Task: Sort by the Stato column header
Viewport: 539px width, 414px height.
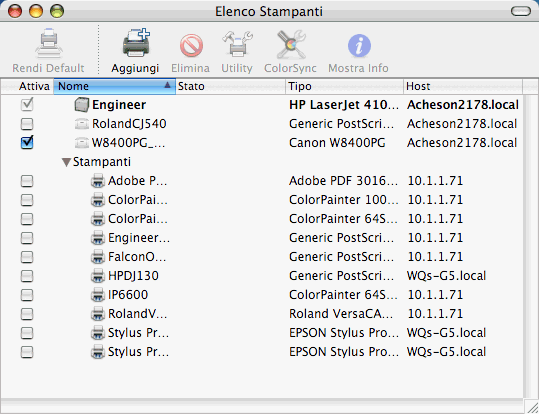Action: (230, 86)
